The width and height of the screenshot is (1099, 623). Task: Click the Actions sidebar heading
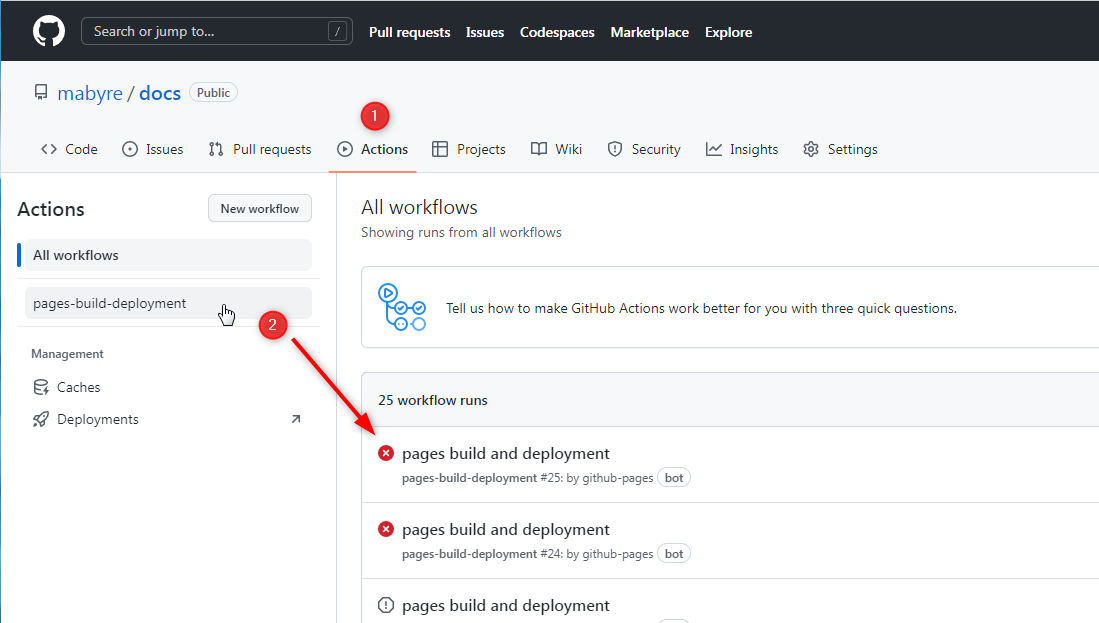(50, 209)
